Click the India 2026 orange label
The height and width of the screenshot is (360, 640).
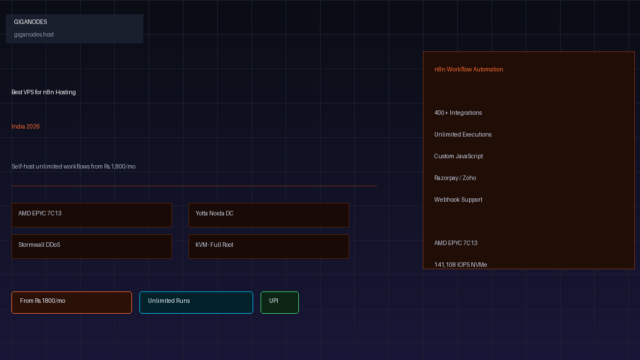click(x=26, y=127)
